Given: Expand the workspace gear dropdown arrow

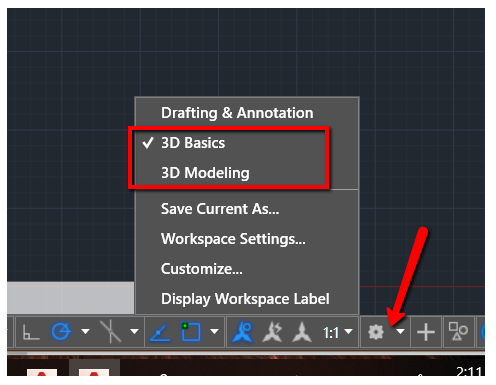Looking at the screenshot, I should pos(401,332).
